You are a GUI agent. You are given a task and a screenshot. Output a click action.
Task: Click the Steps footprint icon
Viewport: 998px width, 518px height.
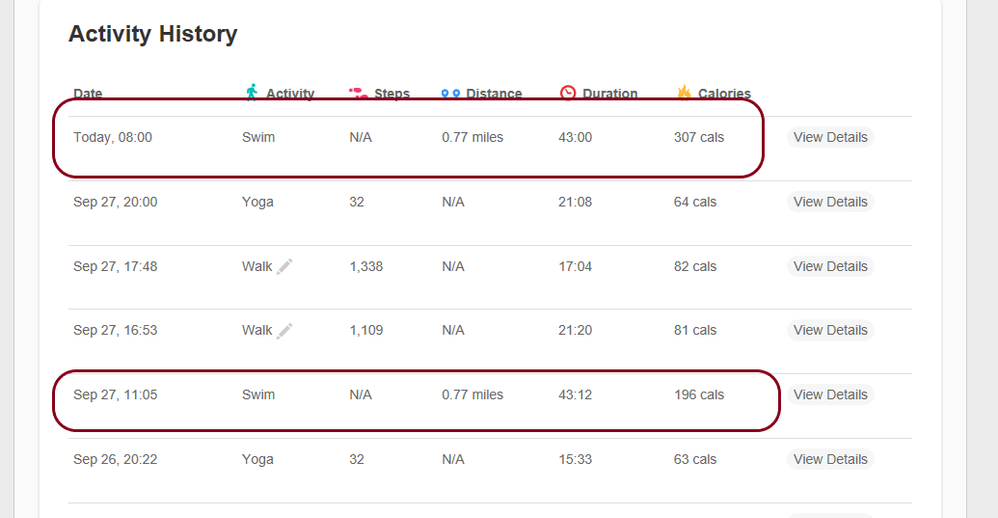[357, 93]
